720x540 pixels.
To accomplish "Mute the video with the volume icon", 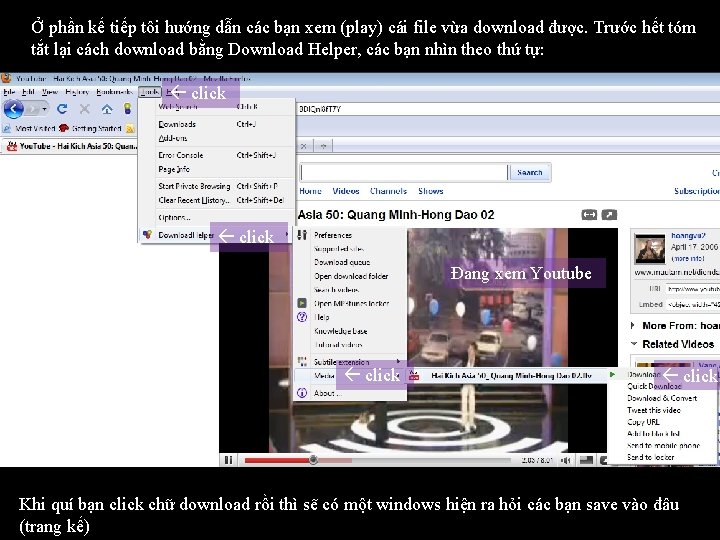I will 567,460.
